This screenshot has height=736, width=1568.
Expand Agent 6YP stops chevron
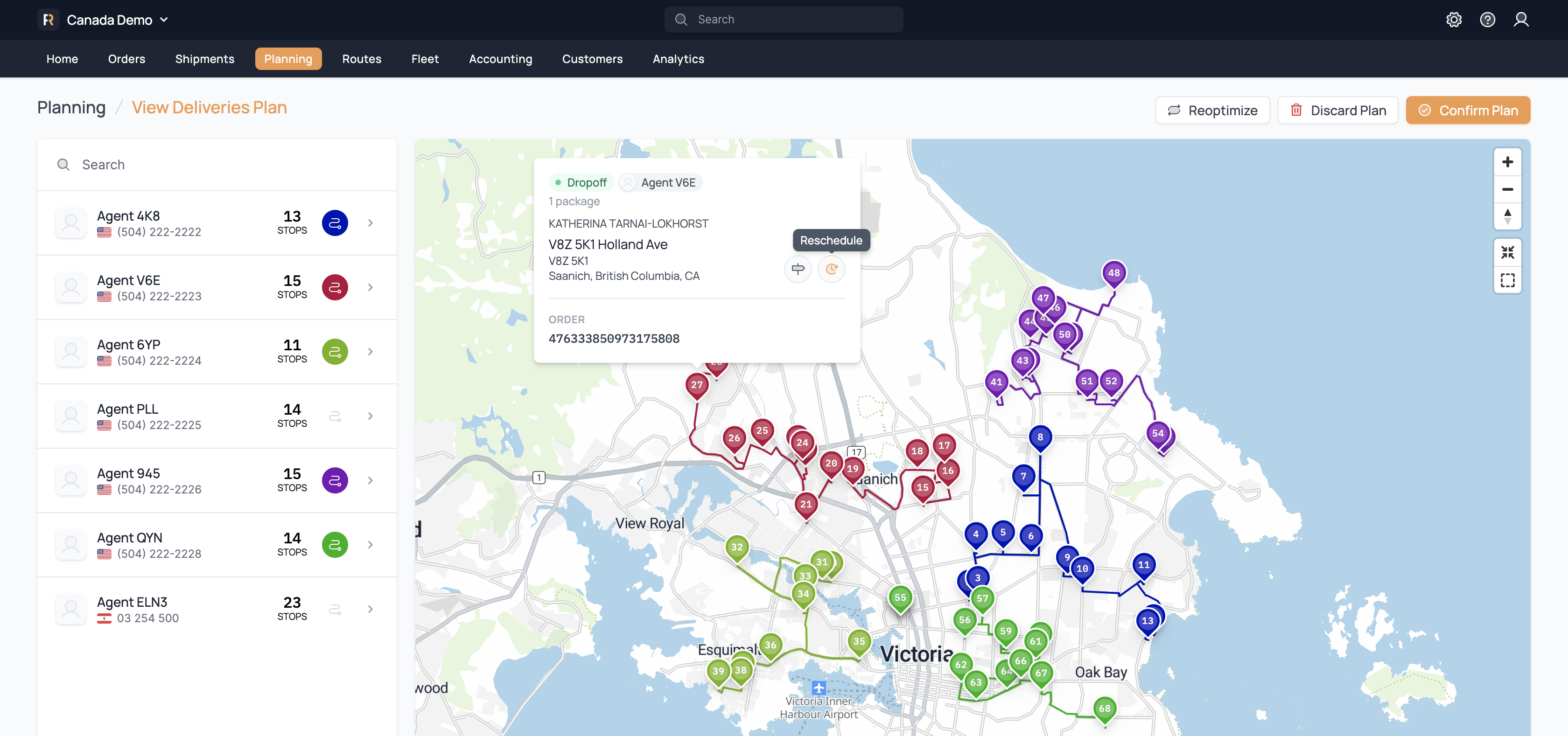(370, 352)
